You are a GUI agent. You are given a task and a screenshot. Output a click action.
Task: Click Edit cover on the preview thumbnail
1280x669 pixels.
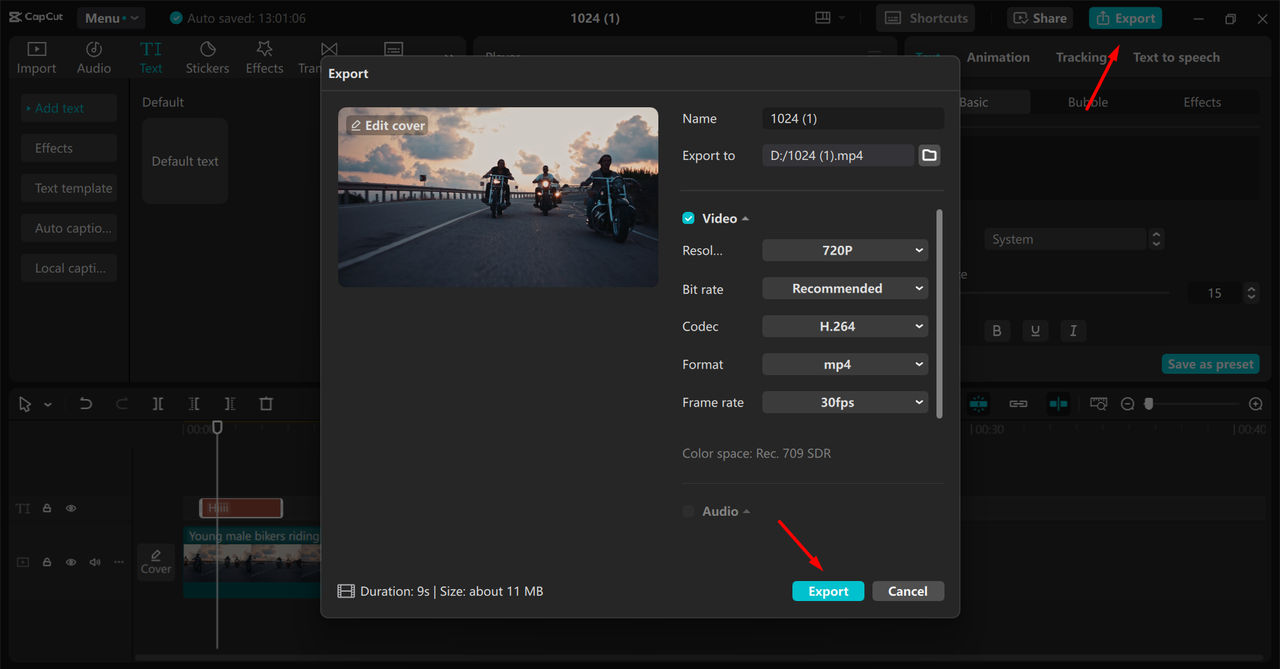coord(387,125)
